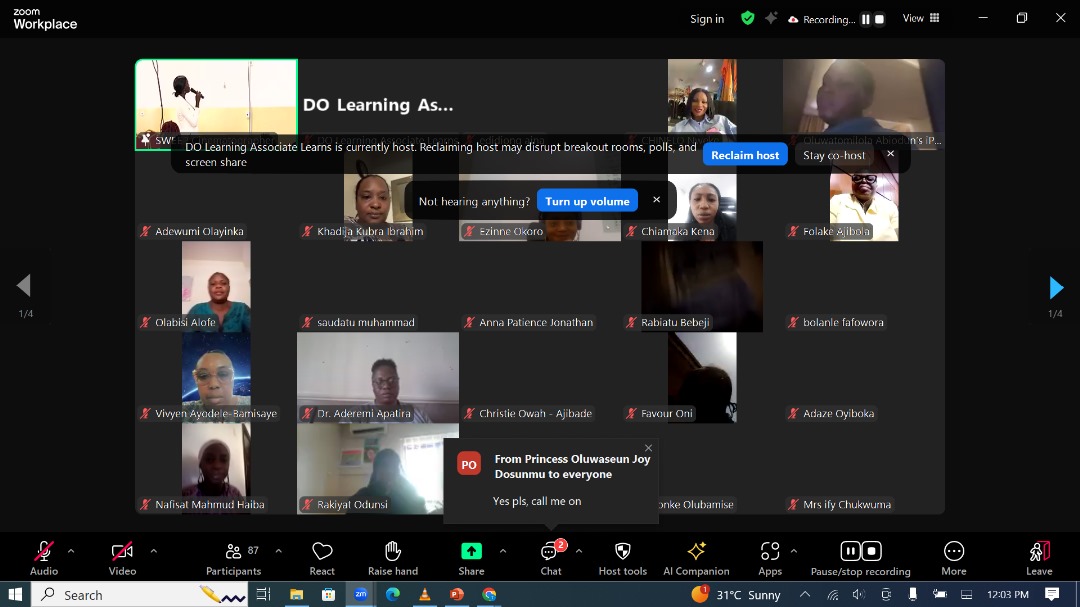Open the Participants list
Image resolution: width=1080 pixels, height=607 pixels.
[234, 552]
